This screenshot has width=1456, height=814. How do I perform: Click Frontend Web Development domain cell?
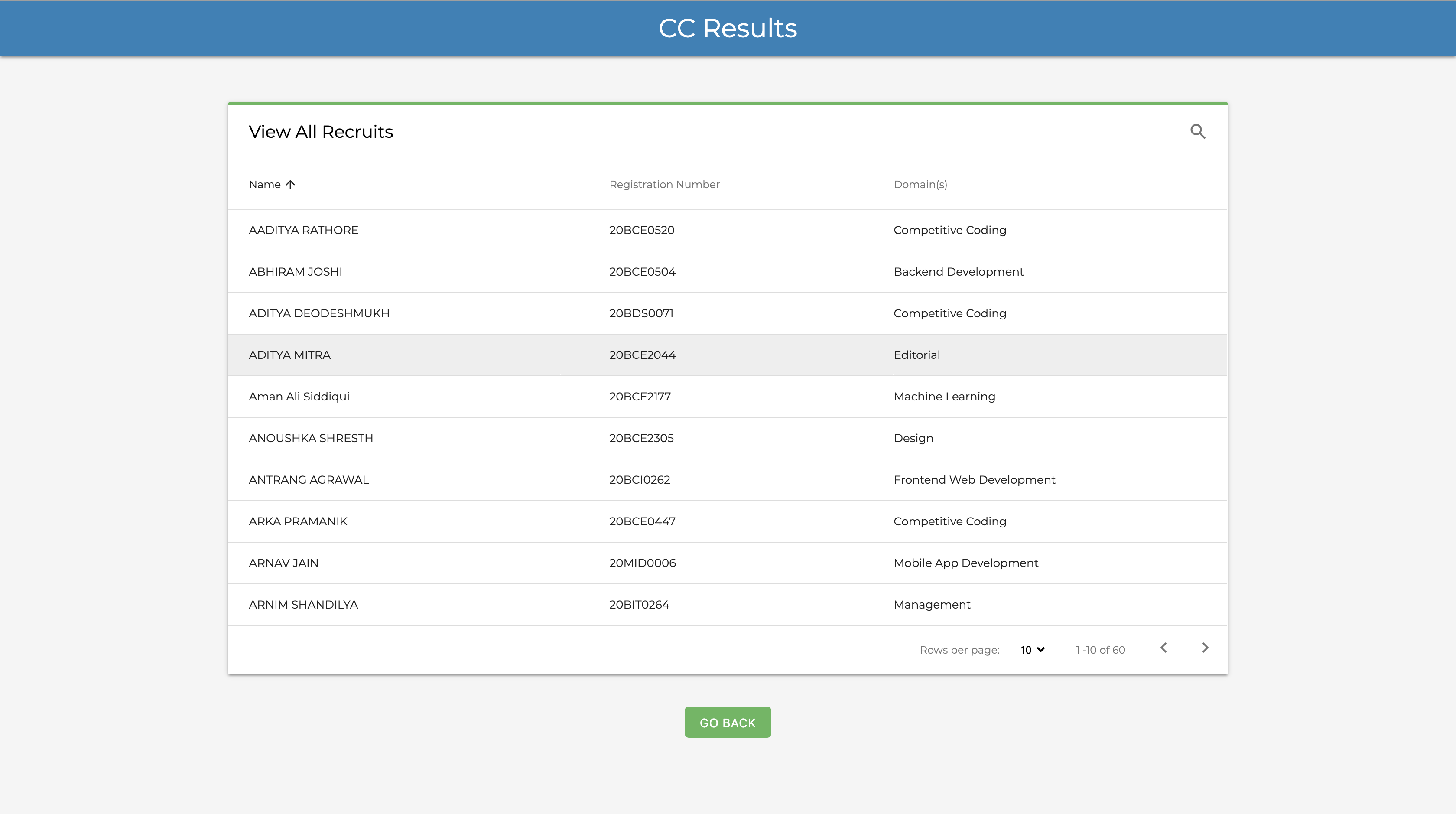pyautogui.click(x=974, y=480)
